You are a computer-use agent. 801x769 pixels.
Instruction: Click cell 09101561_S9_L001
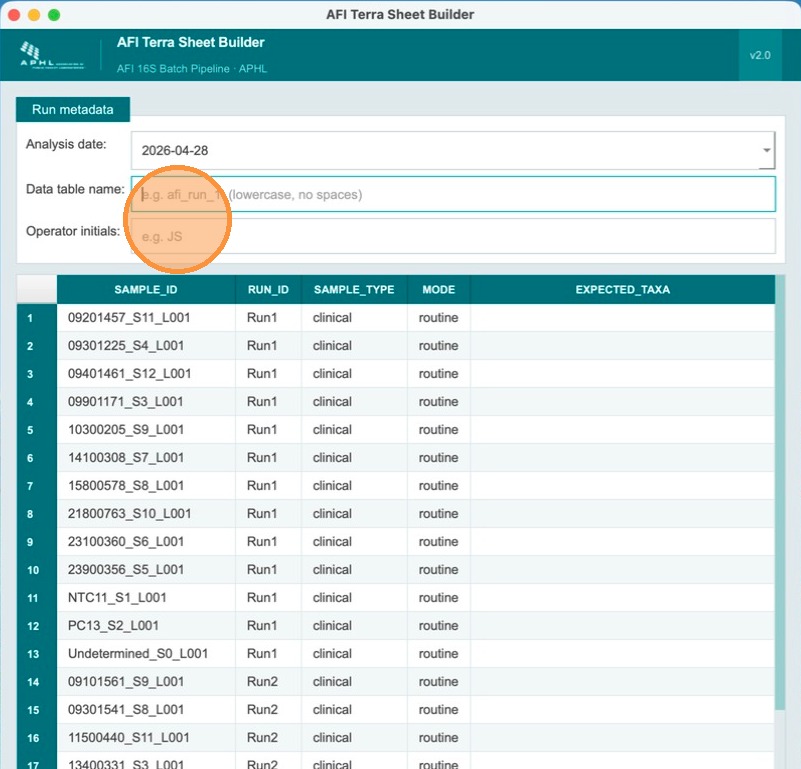146,682
